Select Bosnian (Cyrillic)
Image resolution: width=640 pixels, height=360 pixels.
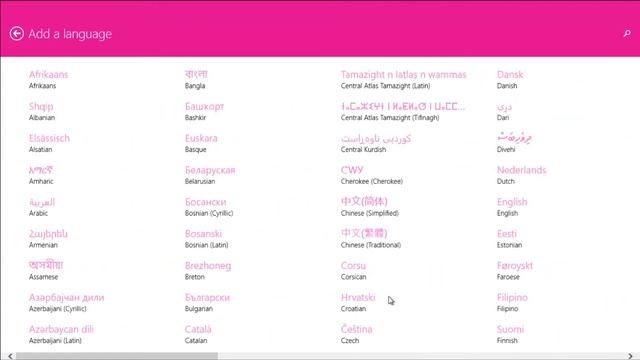point(209,207)
